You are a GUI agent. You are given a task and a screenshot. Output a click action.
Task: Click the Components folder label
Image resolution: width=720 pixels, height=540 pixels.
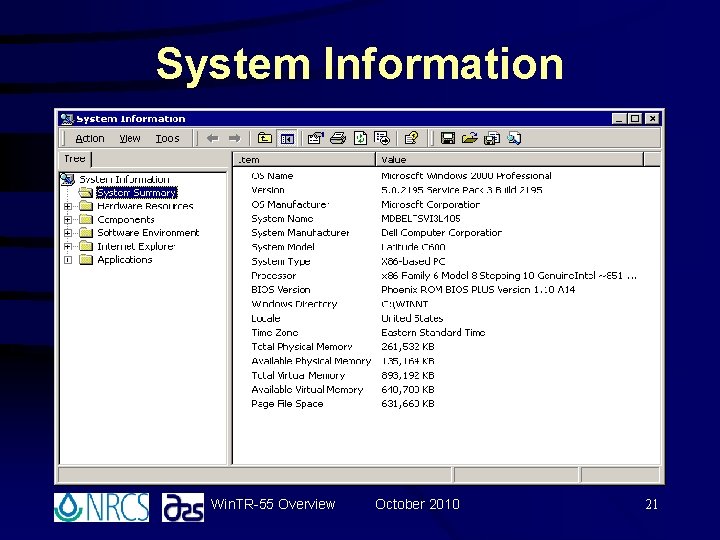[126, 219]
